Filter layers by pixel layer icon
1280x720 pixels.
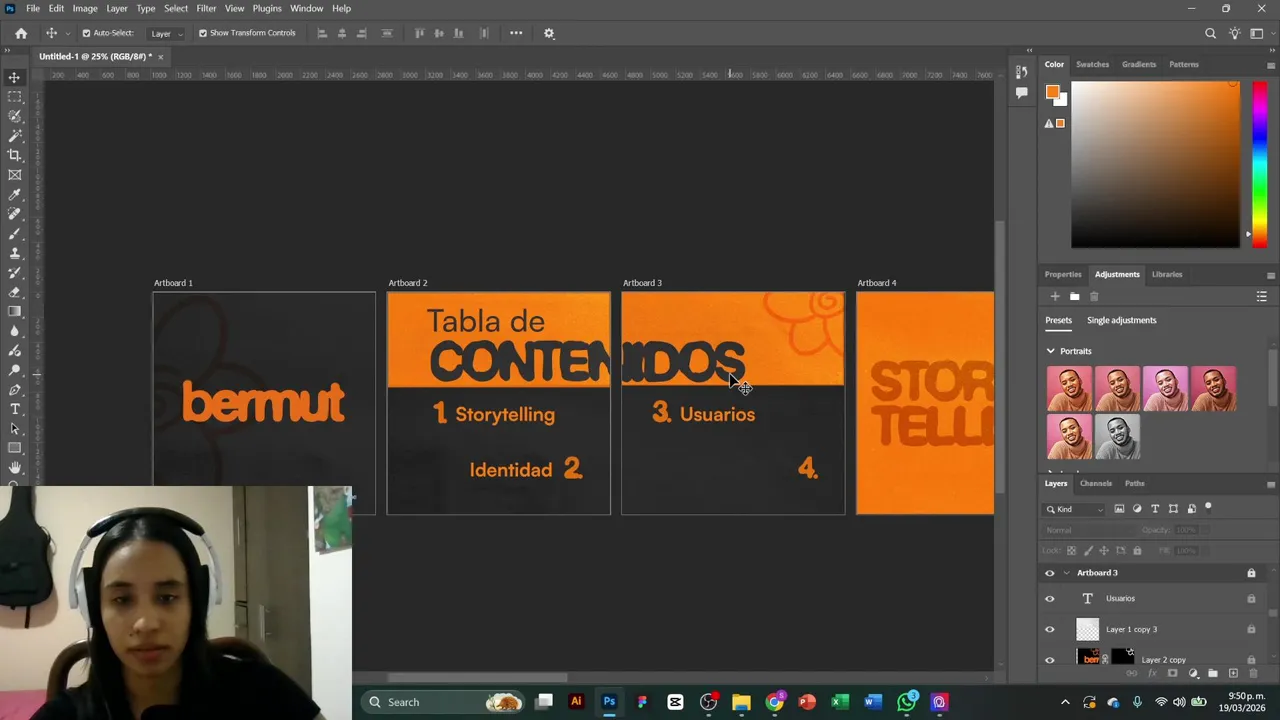pyautogui.click(x=1119, y=509)
